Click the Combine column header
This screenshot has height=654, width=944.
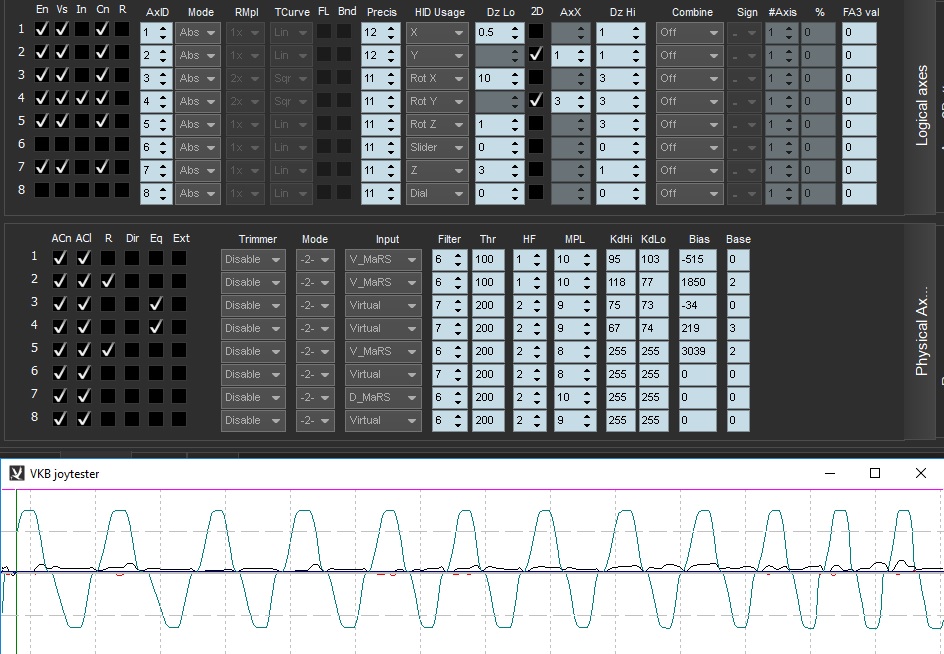tap(692, 12)
